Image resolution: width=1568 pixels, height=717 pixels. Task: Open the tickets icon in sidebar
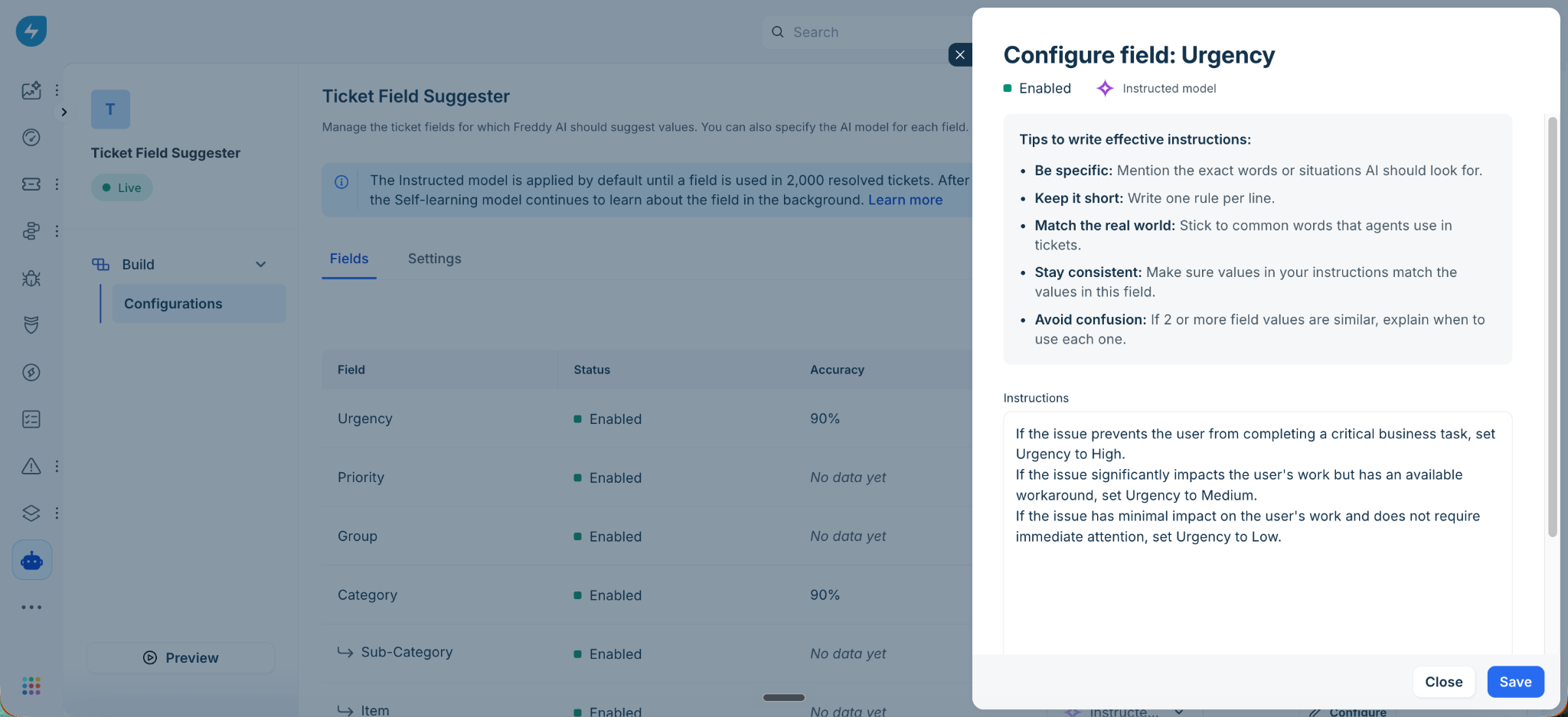point(31,184)
